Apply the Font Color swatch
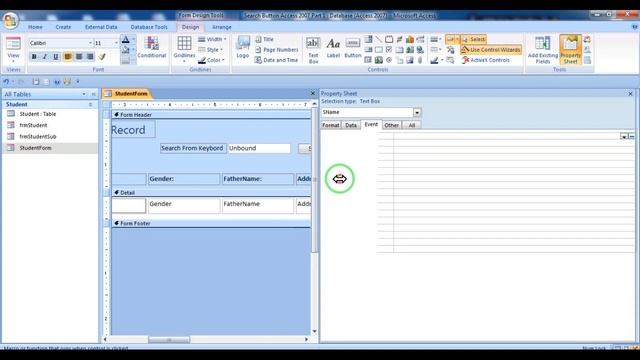This screenshot has height=360, width=640. 125,40
